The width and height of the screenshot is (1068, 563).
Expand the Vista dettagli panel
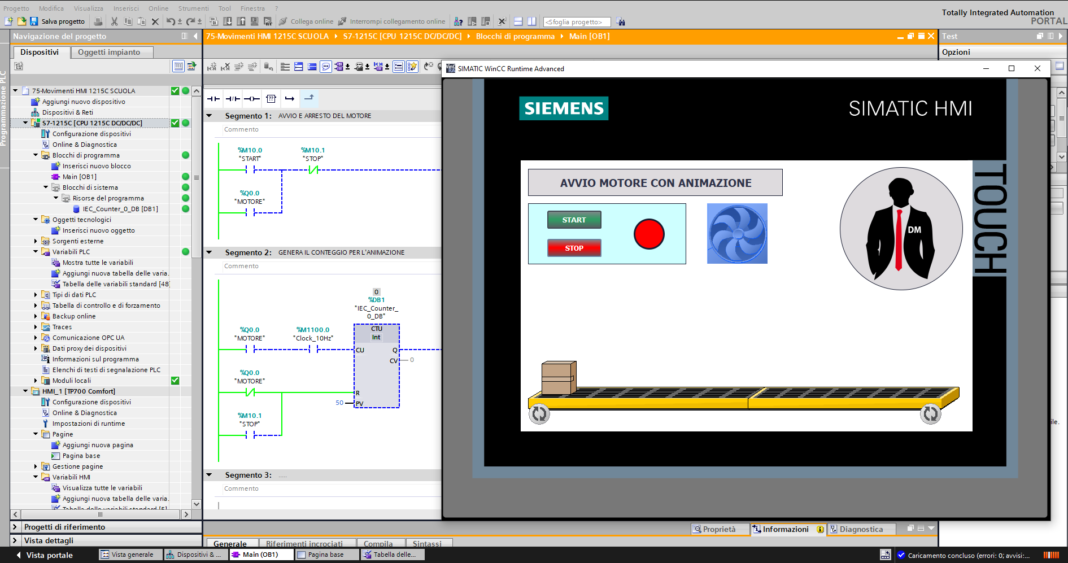(x=16, y=541)
